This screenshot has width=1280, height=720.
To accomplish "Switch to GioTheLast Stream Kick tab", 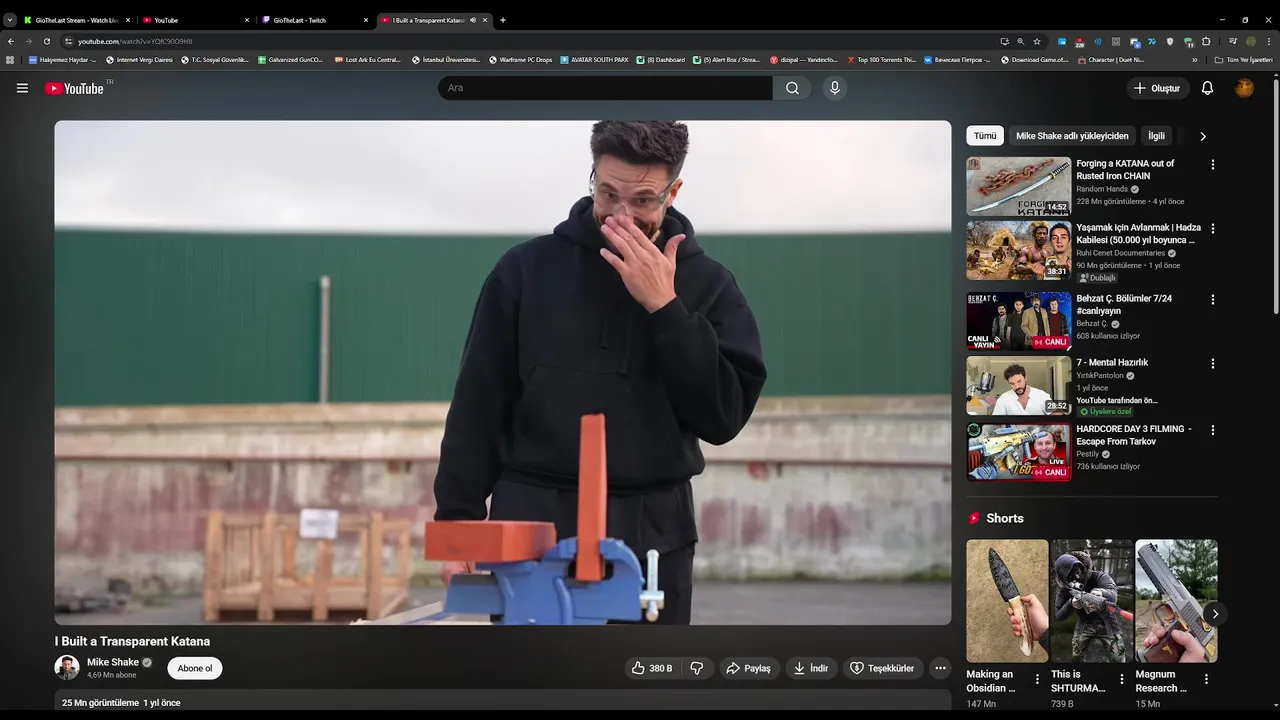I will [76, 20].
